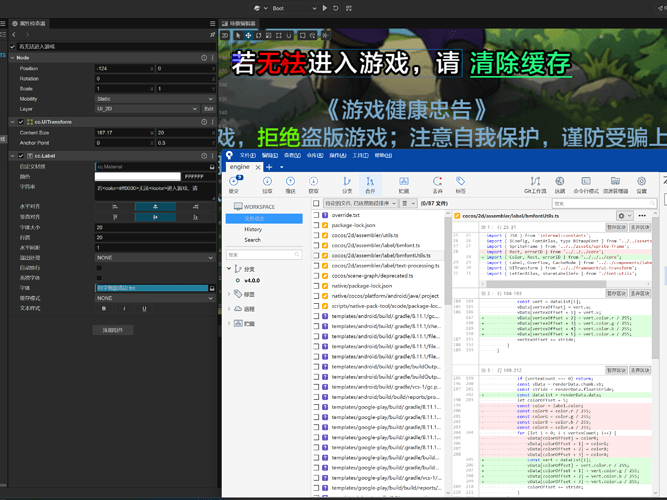Click the white color swatch in cc.Label
The image size is (667, 500).
tap(137, 177)
